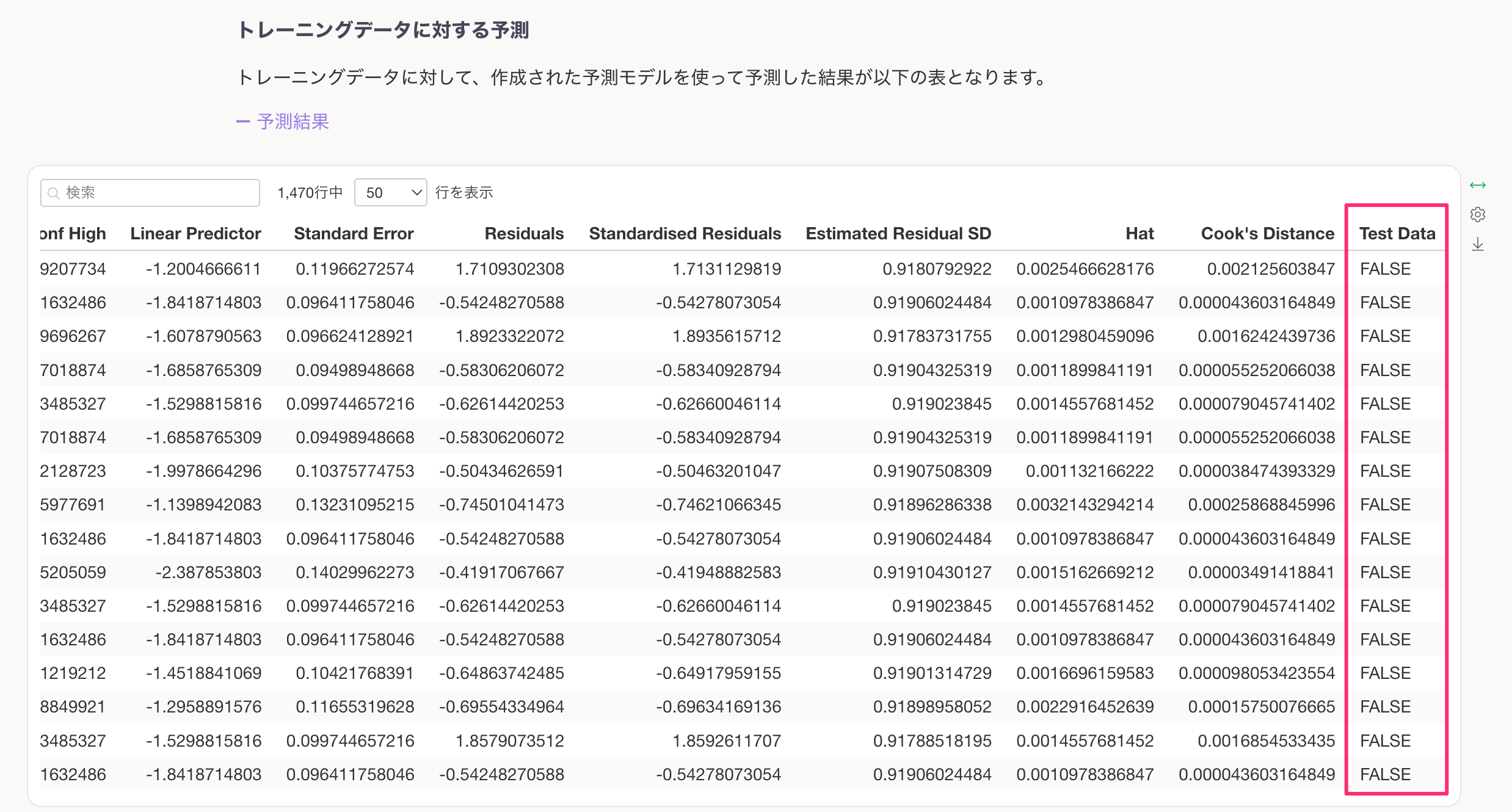Click the 1.7109302308 residuals cell

point(509,269)
